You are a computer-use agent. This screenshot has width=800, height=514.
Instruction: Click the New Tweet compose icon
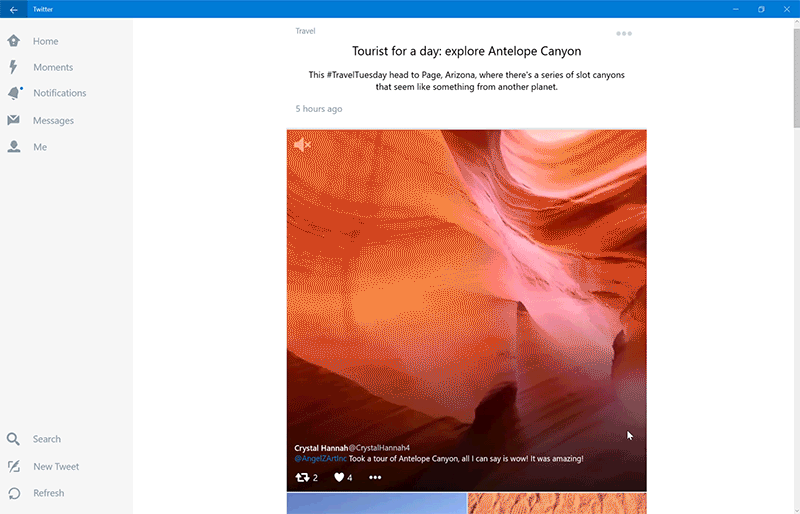click(x=14, y=466)
